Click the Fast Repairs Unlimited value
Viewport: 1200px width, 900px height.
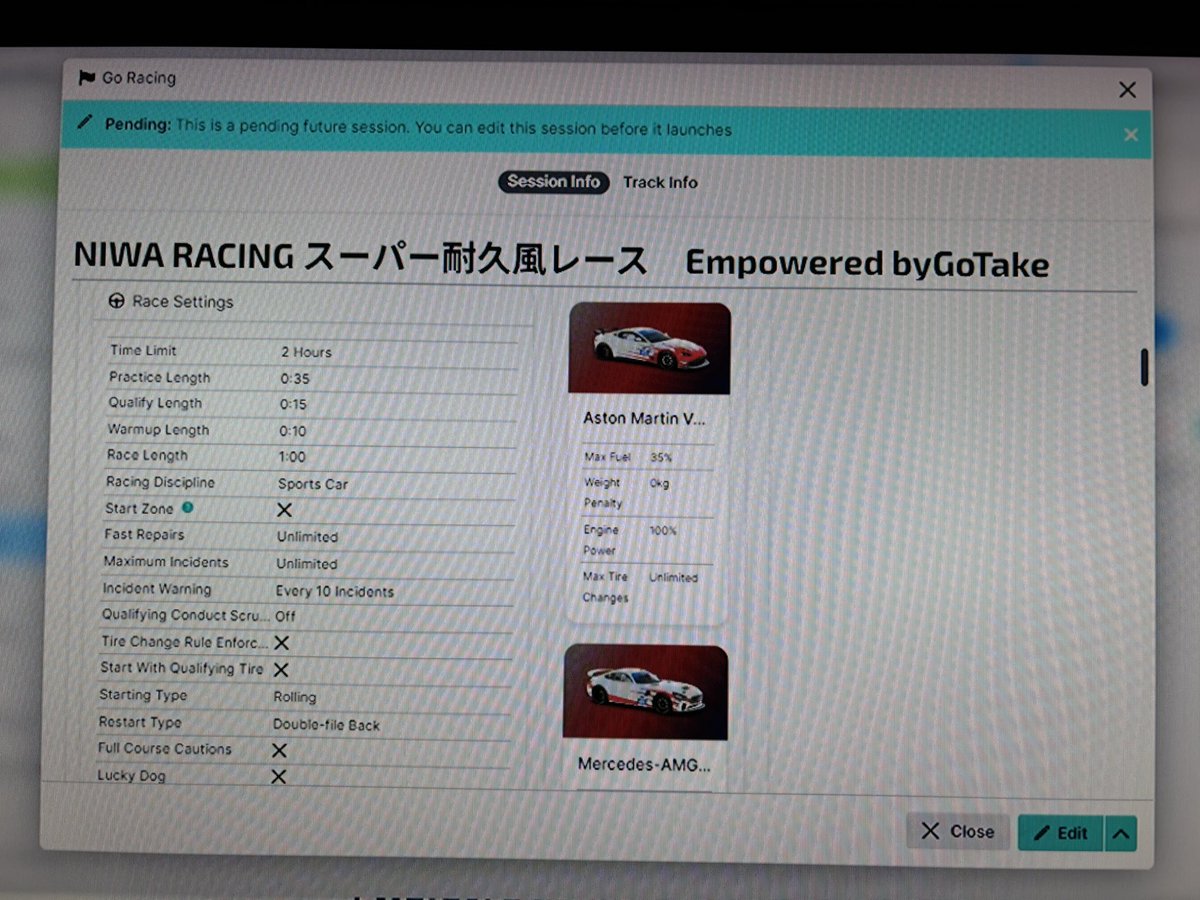point(307,537)
